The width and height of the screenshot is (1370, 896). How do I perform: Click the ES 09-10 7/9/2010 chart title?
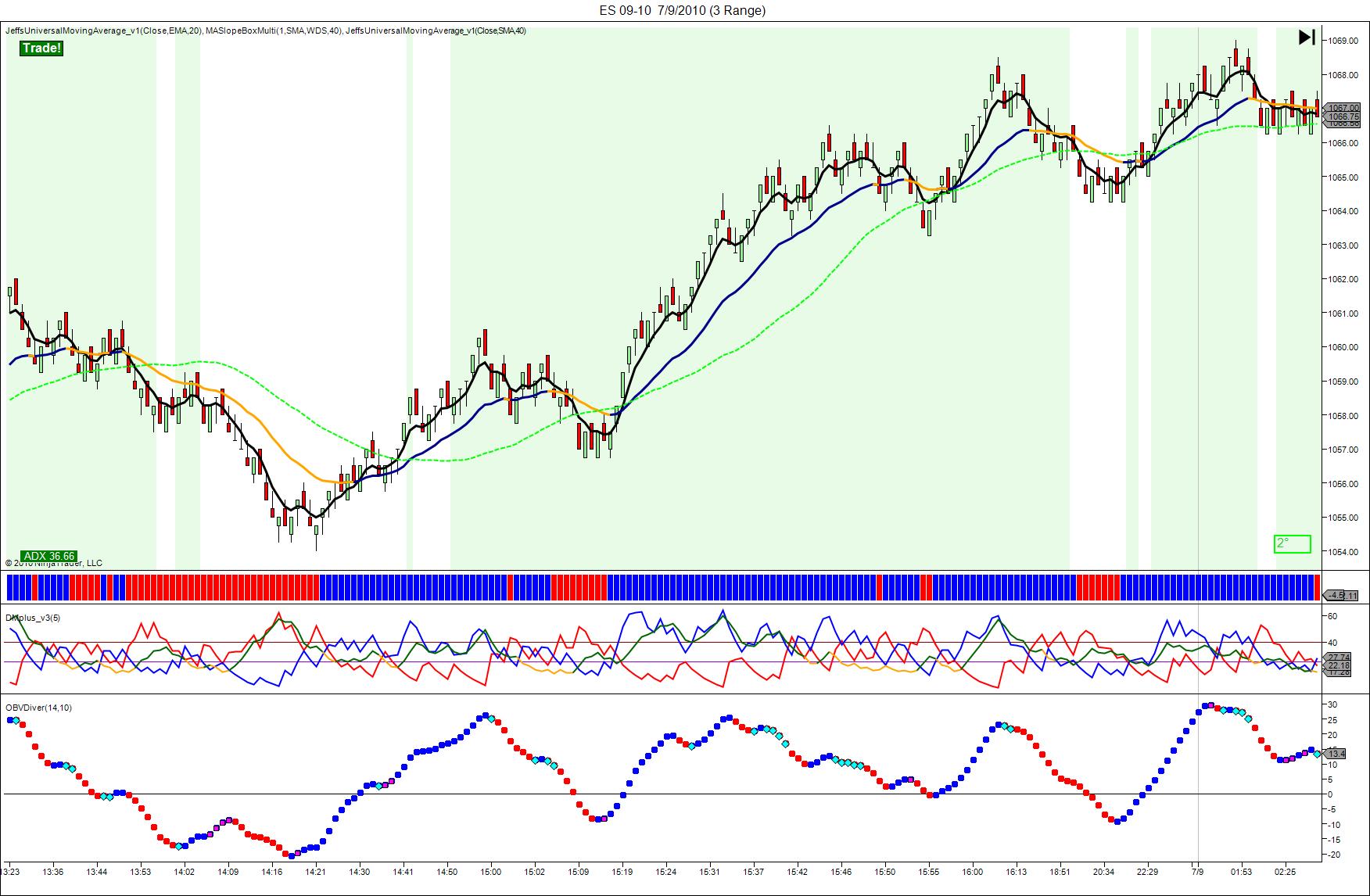point(683,10)
